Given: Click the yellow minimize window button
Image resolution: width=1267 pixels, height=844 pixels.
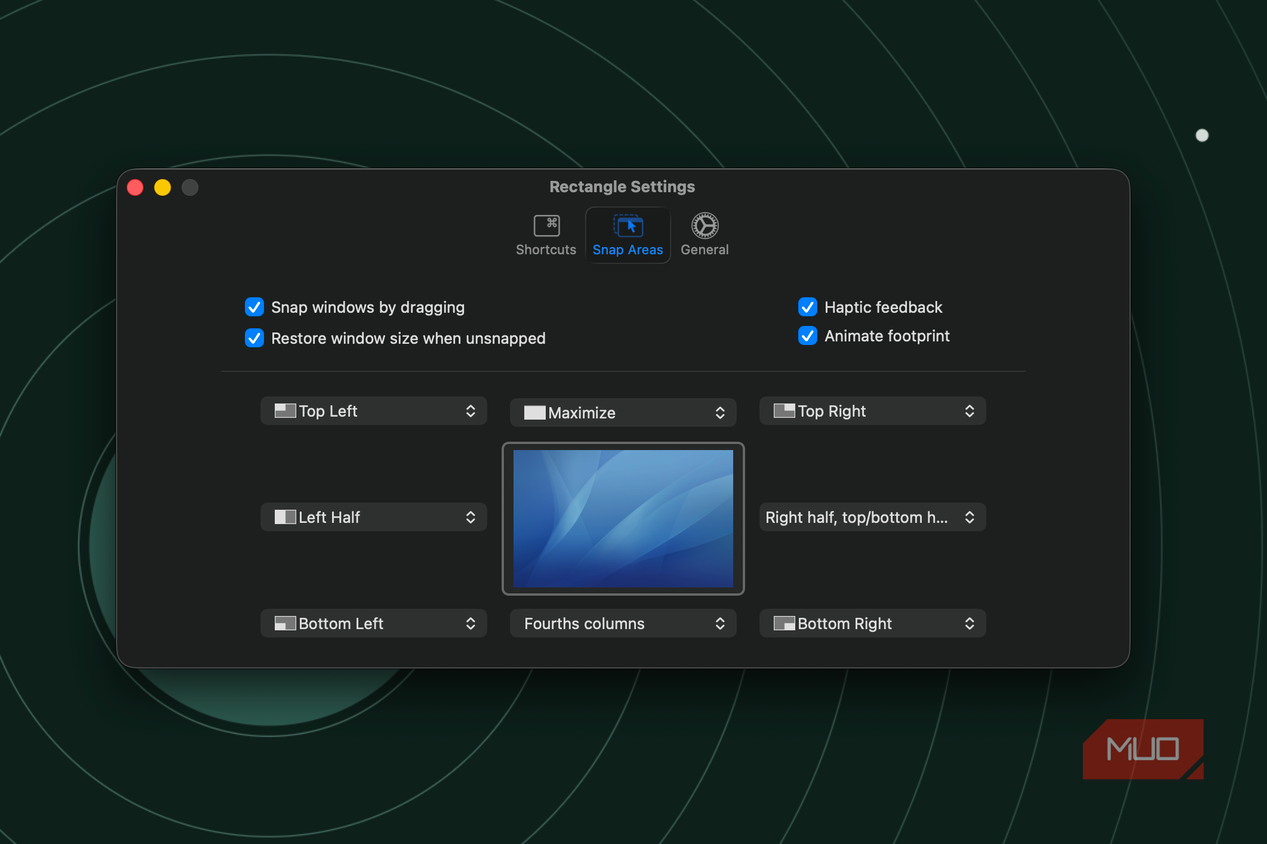Looking at the screenshot, I should (x=162, y=187).
